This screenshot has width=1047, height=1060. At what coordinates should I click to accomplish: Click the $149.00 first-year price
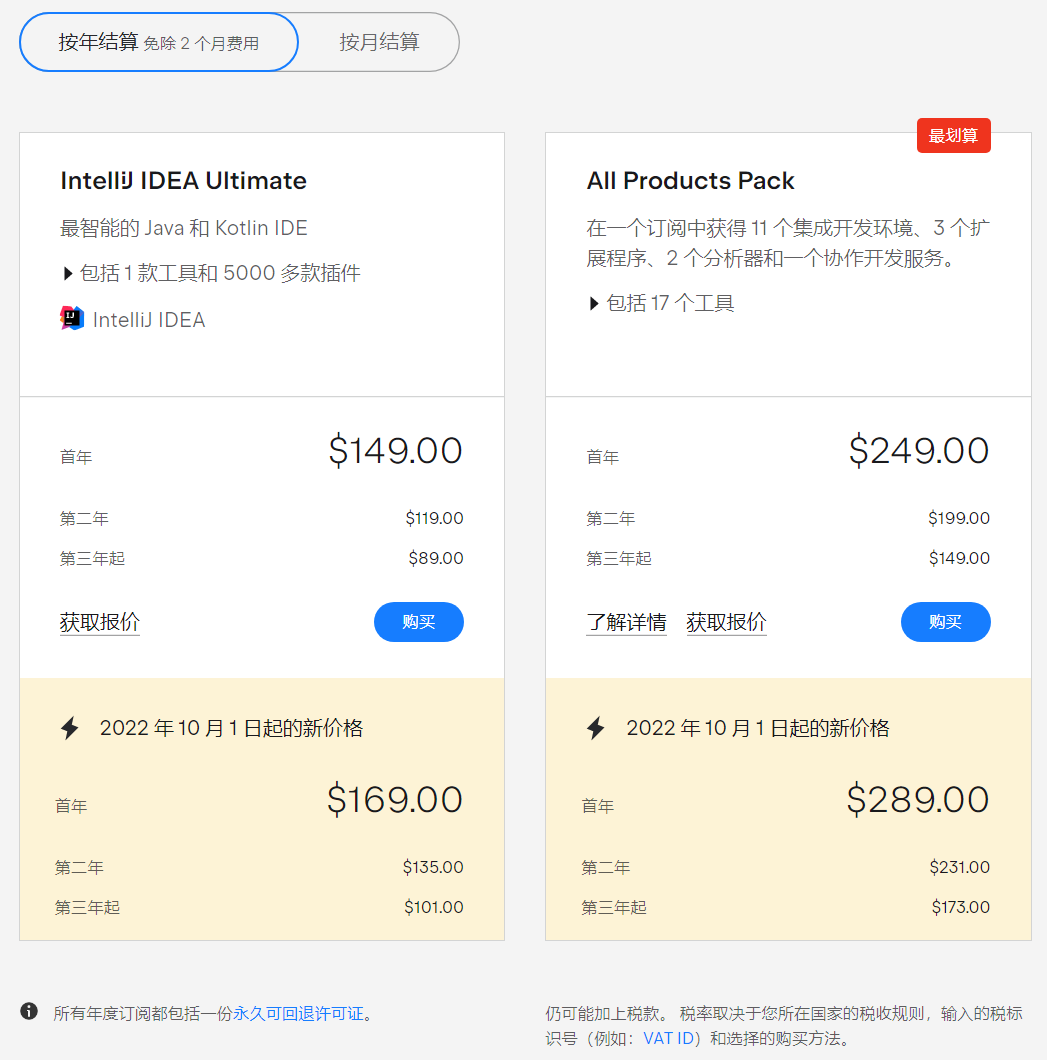(x=395, y=451)
